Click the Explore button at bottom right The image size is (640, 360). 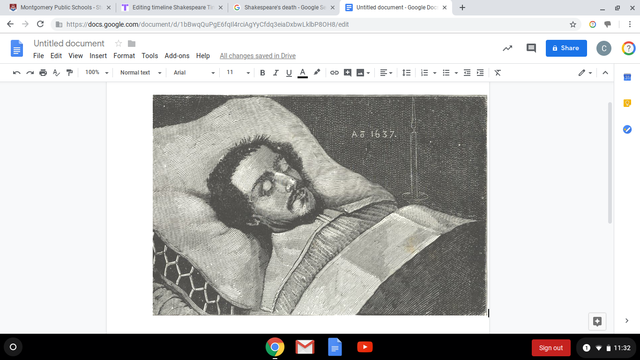[597, 321]
